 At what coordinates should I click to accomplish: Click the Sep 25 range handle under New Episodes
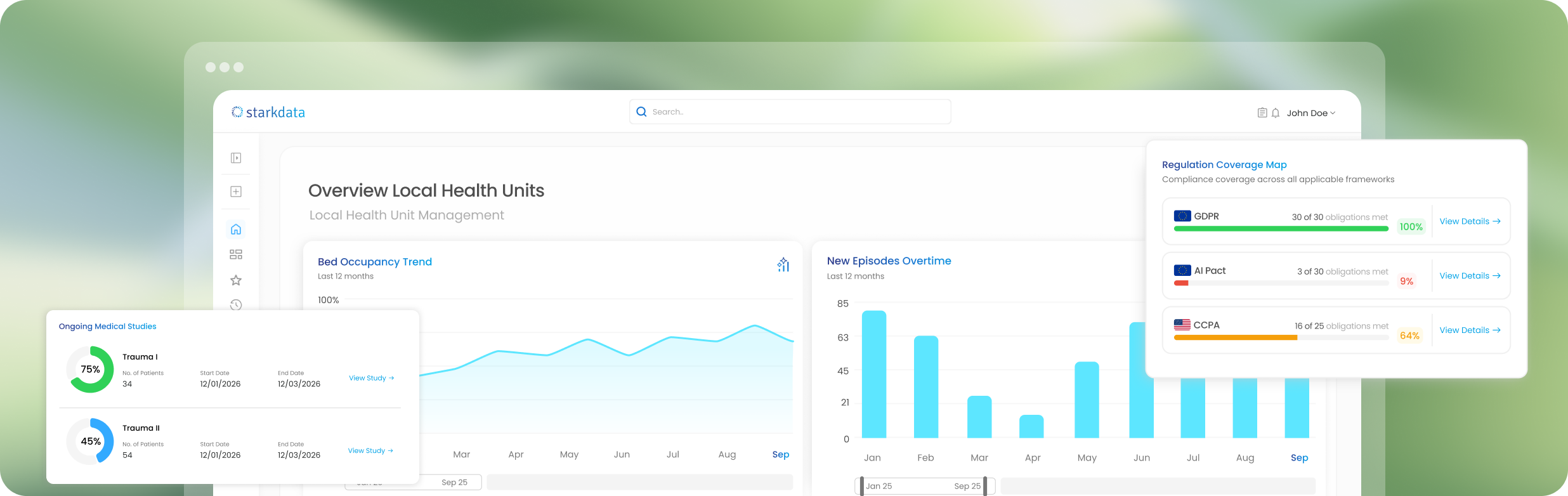985,486
